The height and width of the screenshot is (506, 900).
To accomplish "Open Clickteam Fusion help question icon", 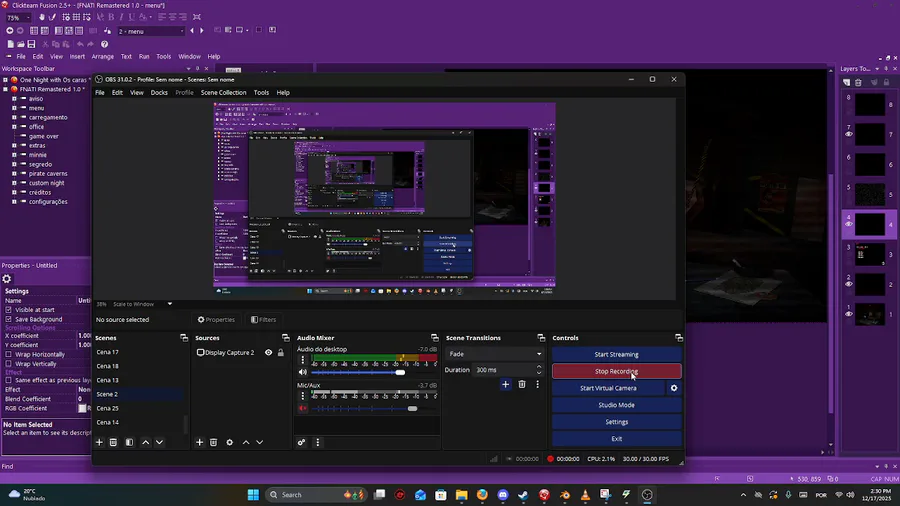I will coord(104,44).
